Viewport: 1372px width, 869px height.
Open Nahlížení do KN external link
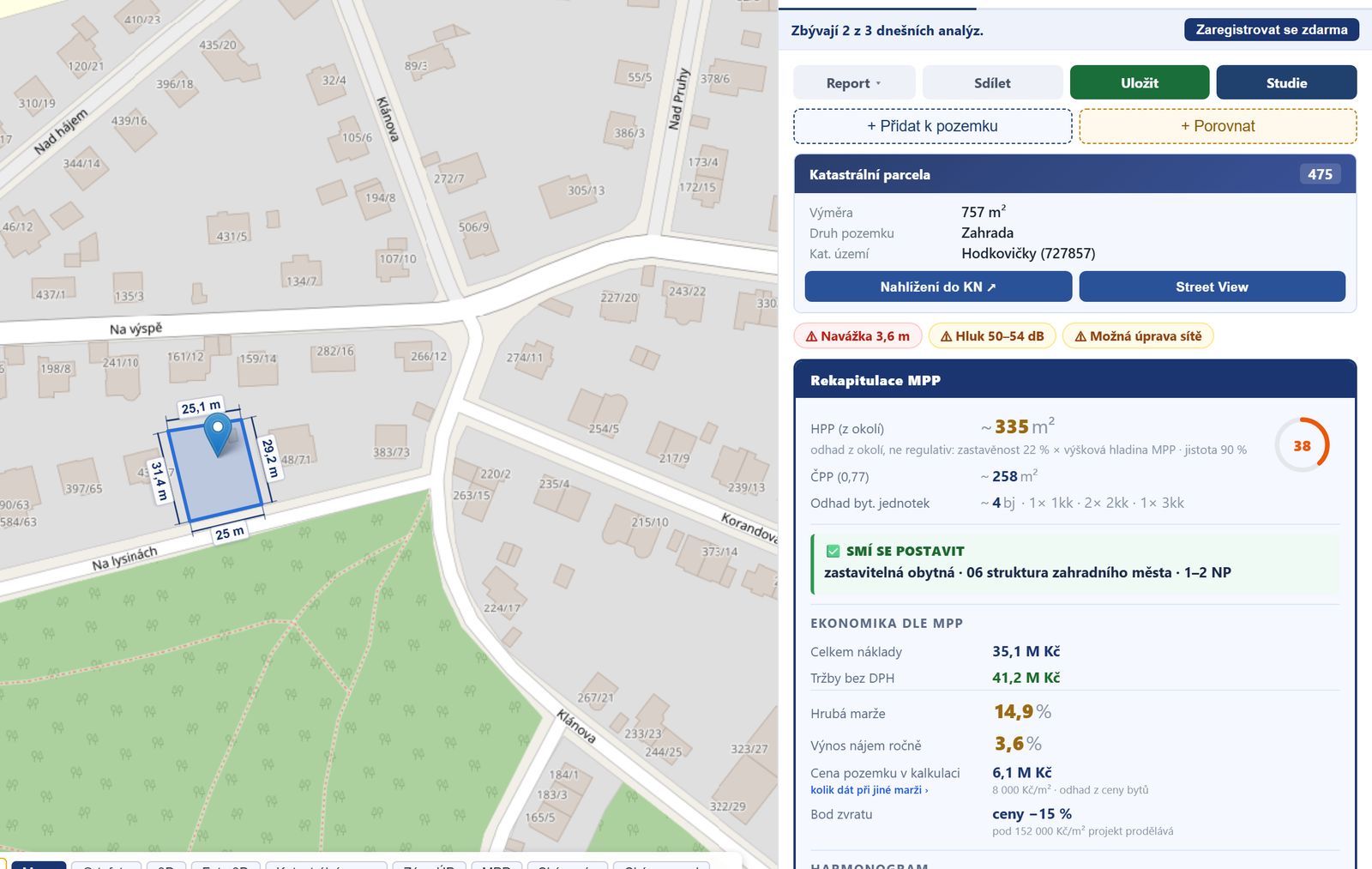(x=938, y=287)
